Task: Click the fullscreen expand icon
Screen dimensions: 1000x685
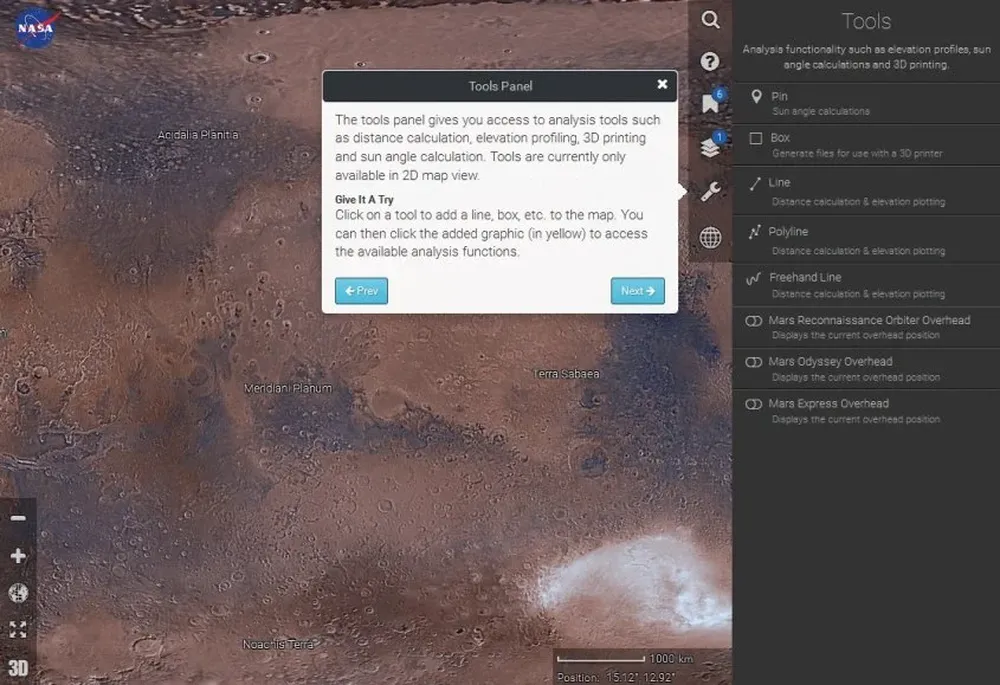Action: tap(18, 630)
